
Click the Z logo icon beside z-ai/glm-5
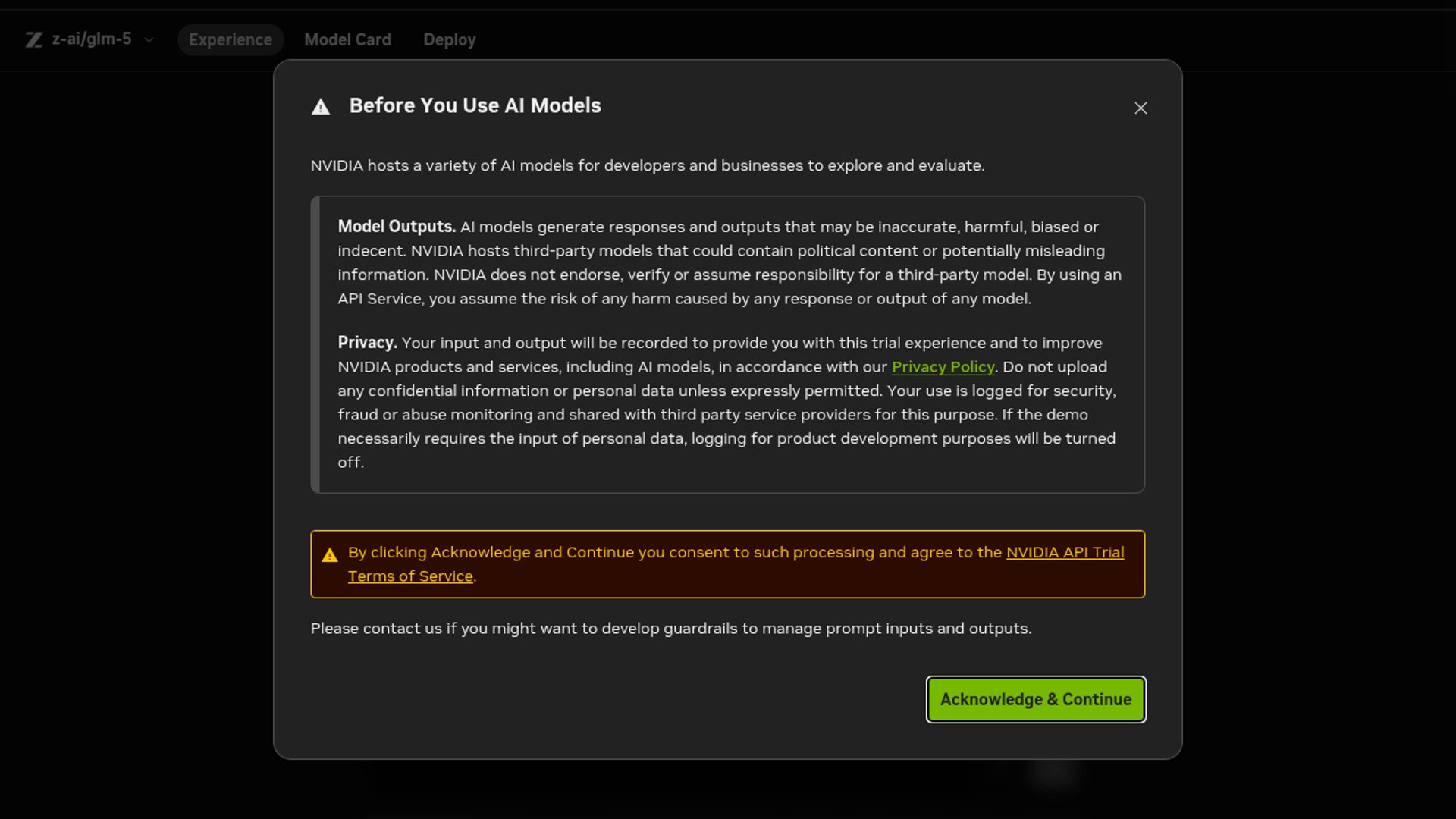pos(33,39)
